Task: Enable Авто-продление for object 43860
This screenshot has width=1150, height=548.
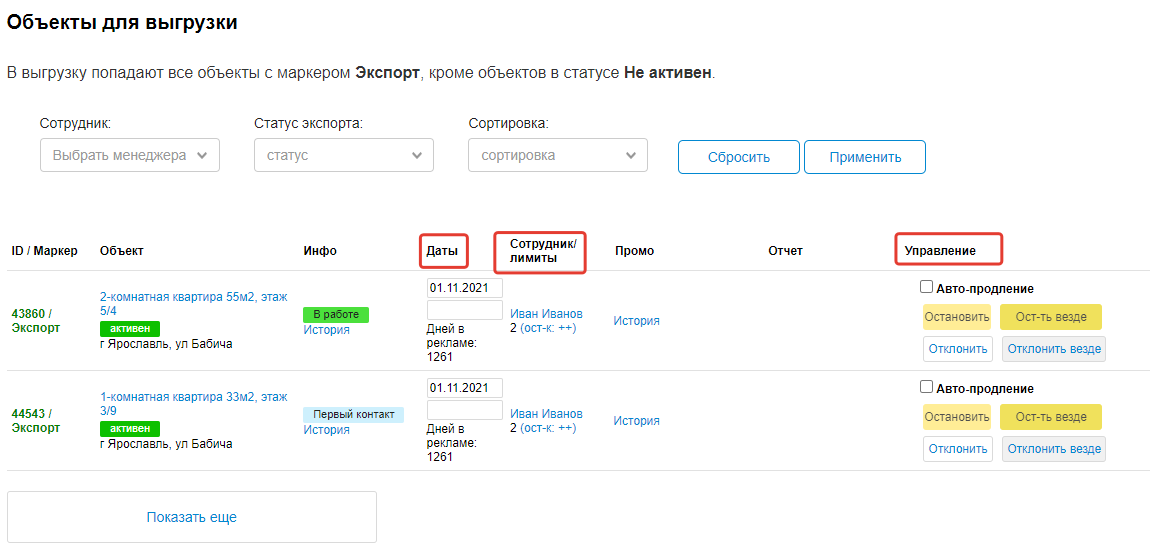Action: click(926, 287)
